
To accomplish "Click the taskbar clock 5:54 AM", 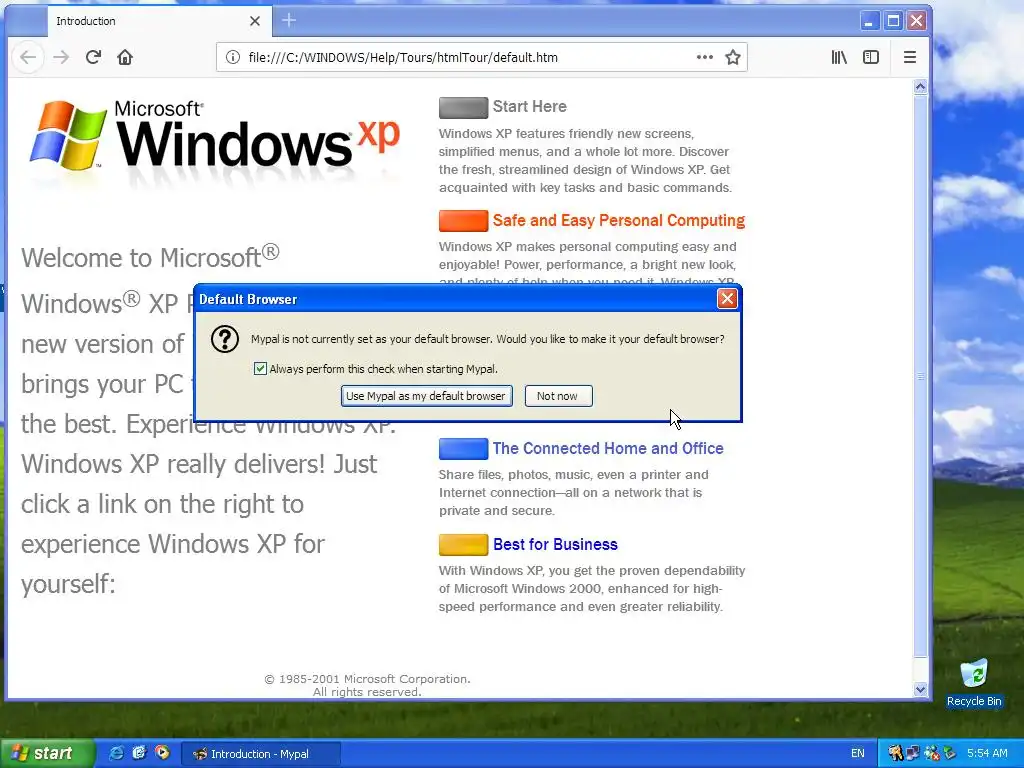I will [987, 754].
